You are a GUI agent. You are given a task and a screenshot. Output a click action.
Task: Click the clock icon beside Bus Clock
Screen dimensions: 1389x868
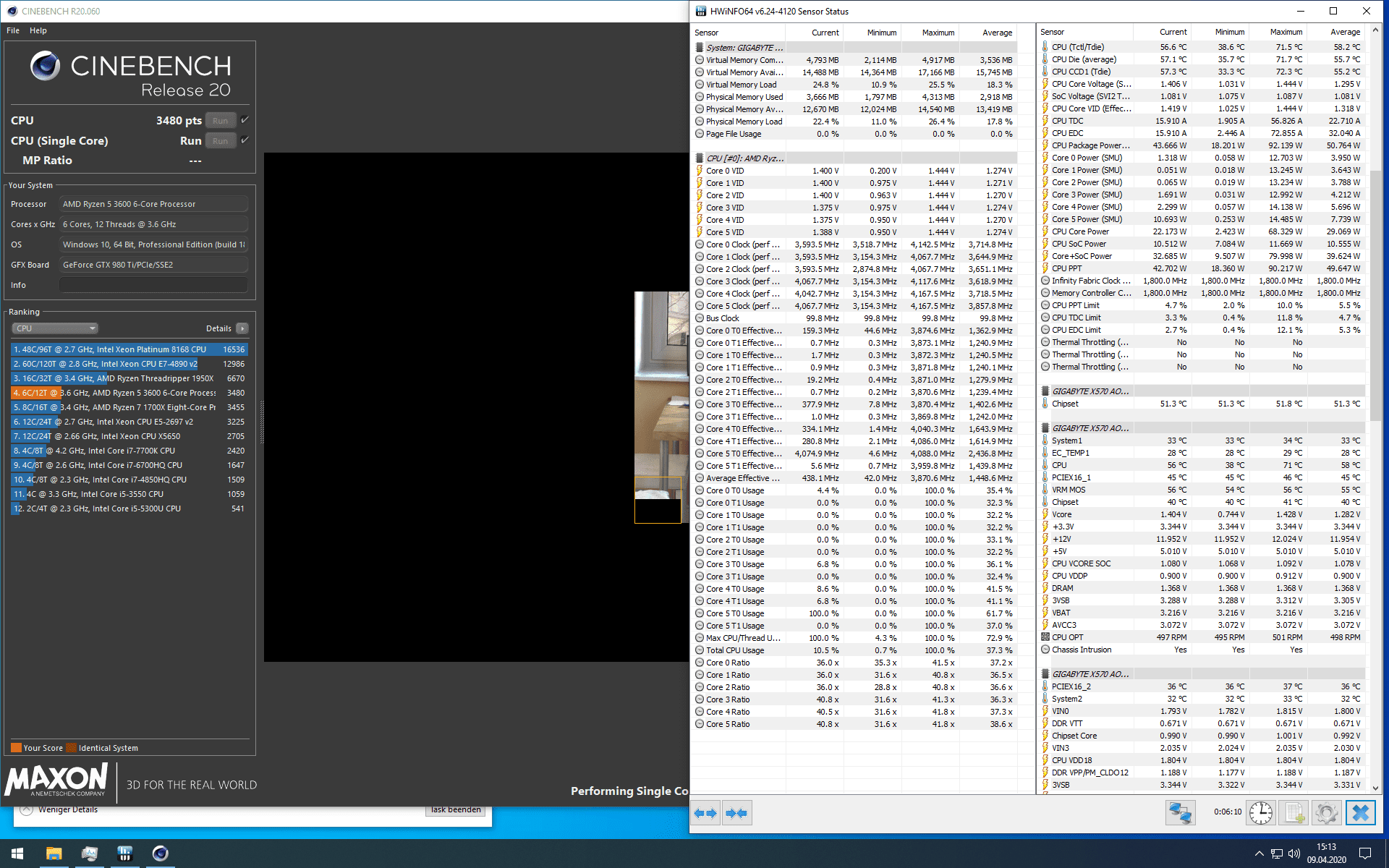click(x=700, y=318)
